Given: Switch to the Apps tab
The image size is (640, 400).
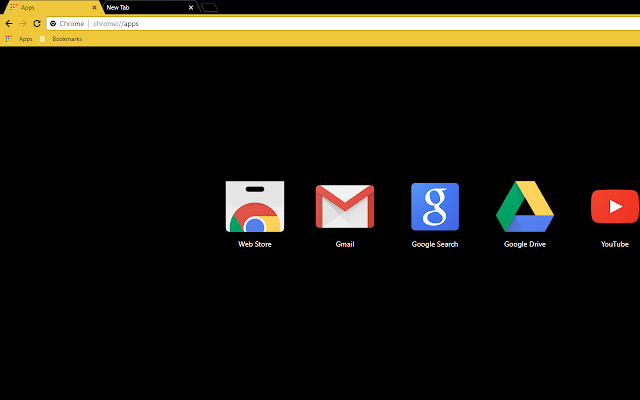Looking at the screenshot, I should click(x=52, y=7).
